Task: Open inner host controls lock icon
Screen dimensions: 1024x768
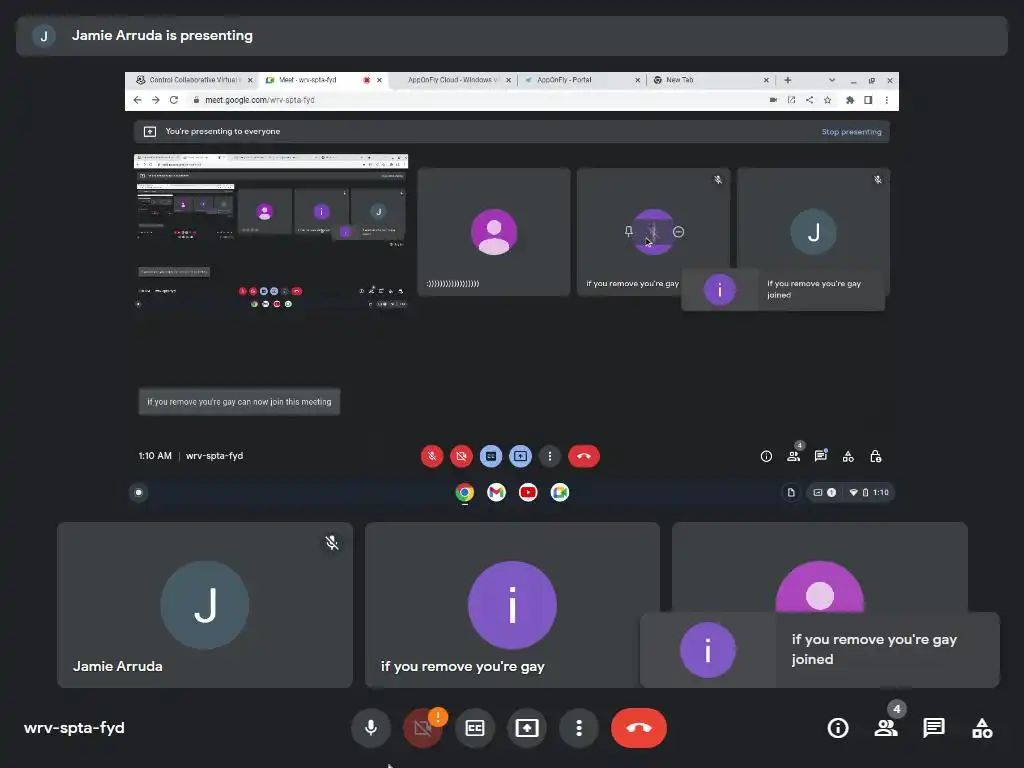Action: point(876,456)
